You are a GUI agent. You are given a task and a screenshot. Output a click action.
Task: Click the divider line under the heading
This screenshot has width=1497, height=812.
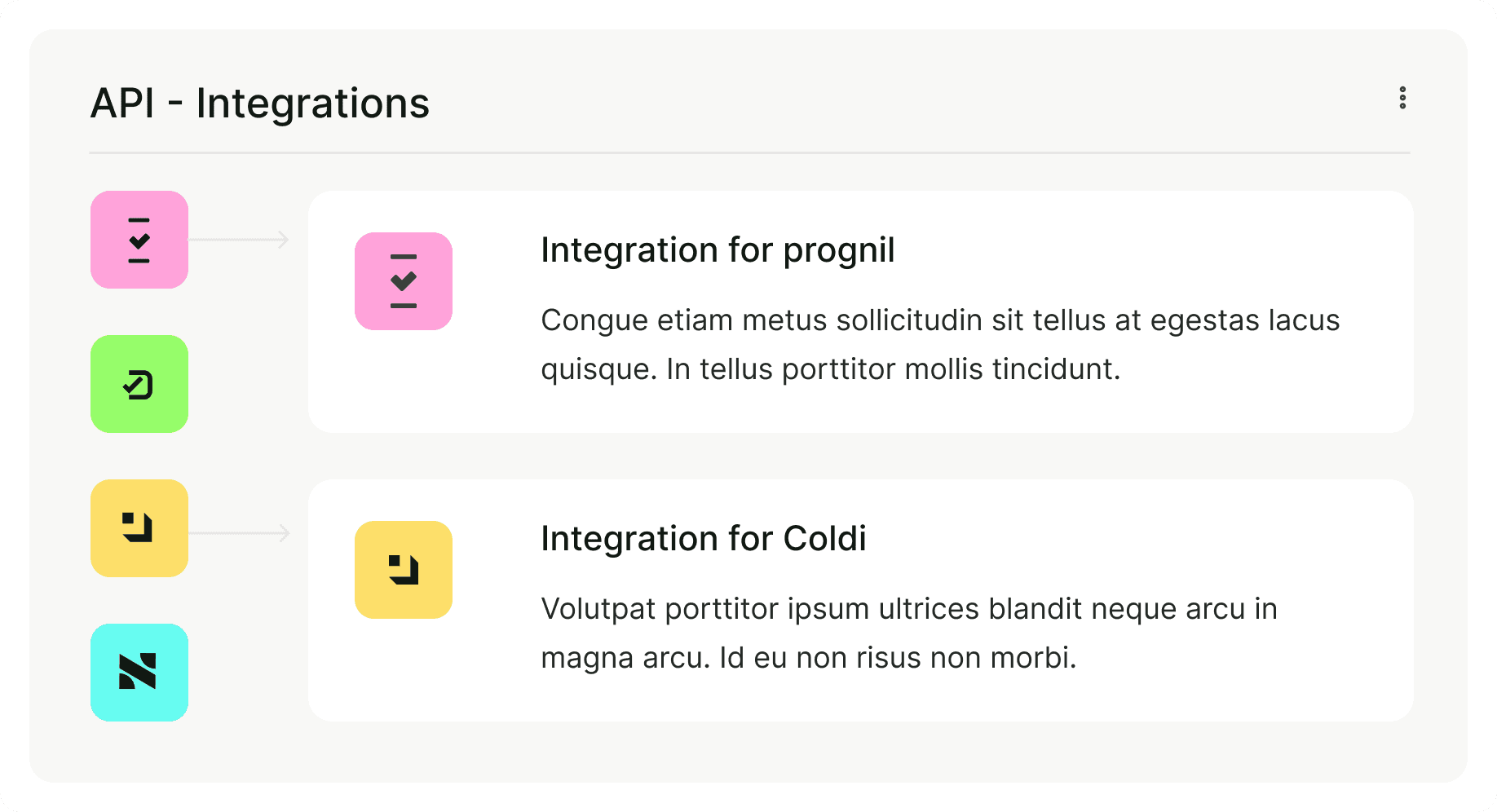pos(748,152)
